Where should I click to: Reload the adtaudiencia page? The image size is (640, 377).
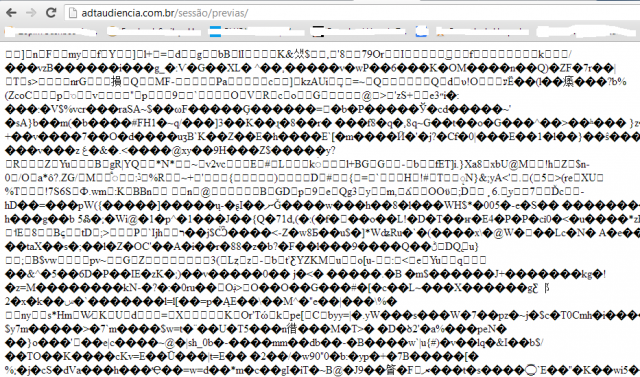tap(51, 13)
